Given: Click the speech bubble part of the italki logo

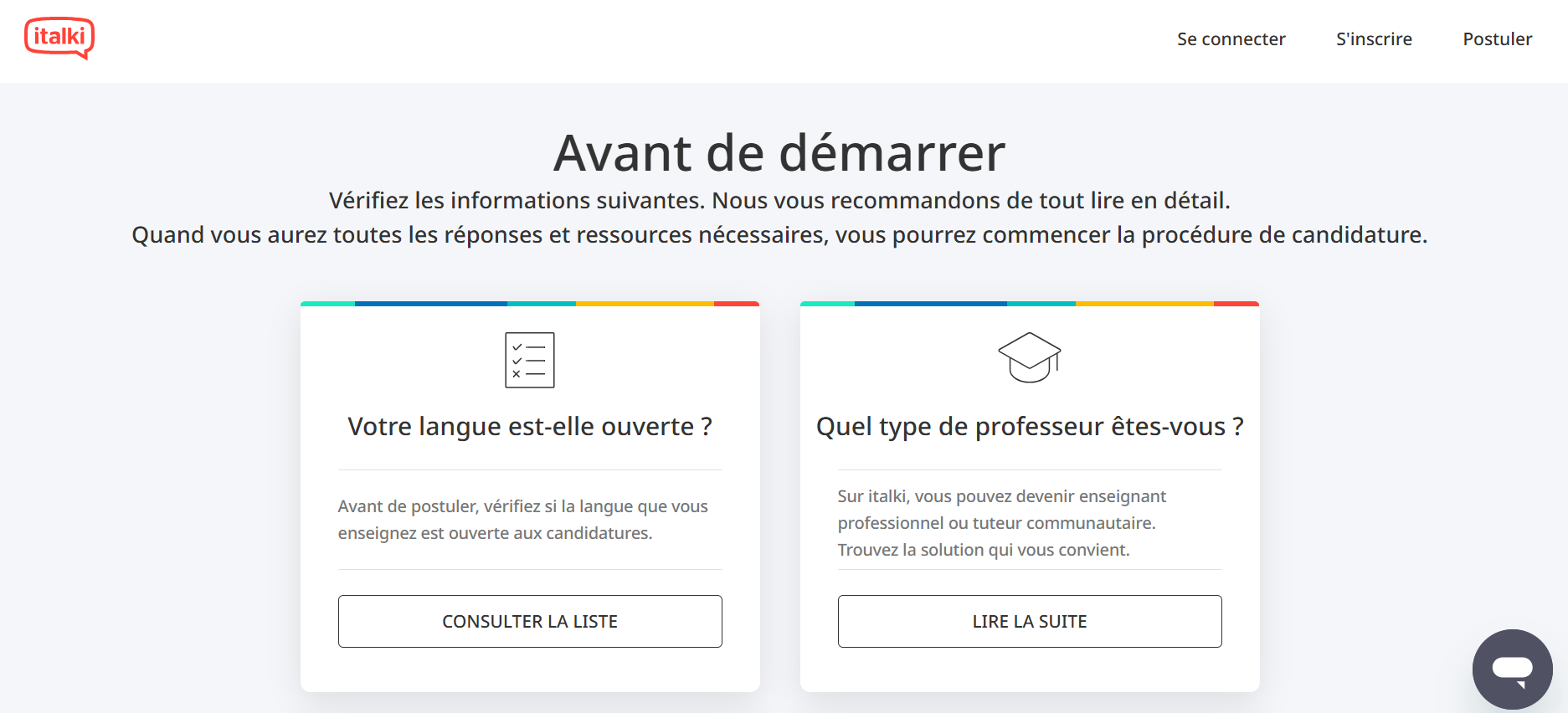Looking at the screenshot, I should [x=59, y=37].
